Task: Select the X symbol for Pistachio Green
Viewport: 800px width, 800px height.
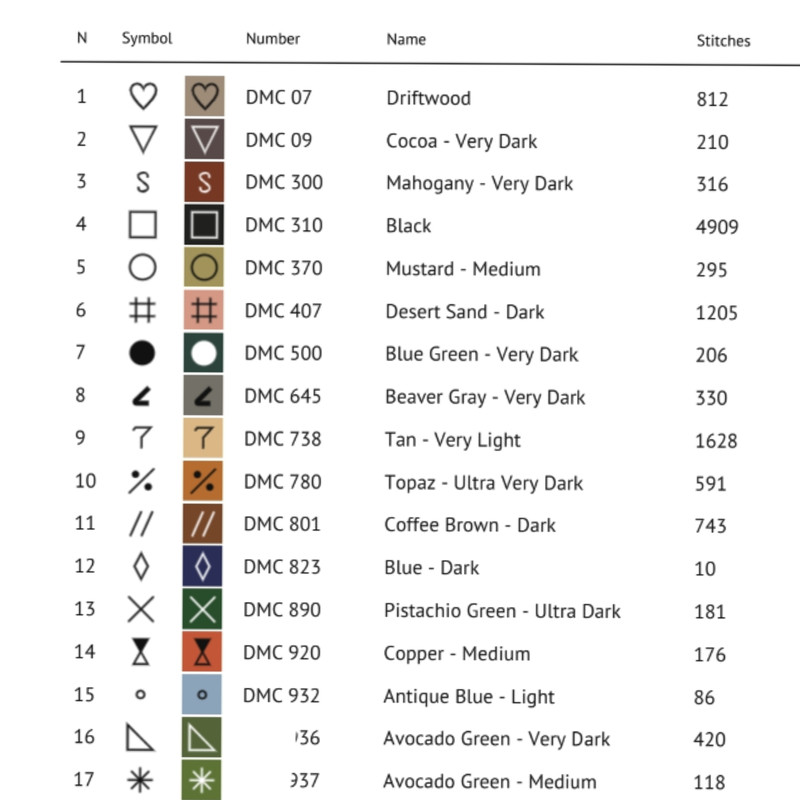Action: 142,609
